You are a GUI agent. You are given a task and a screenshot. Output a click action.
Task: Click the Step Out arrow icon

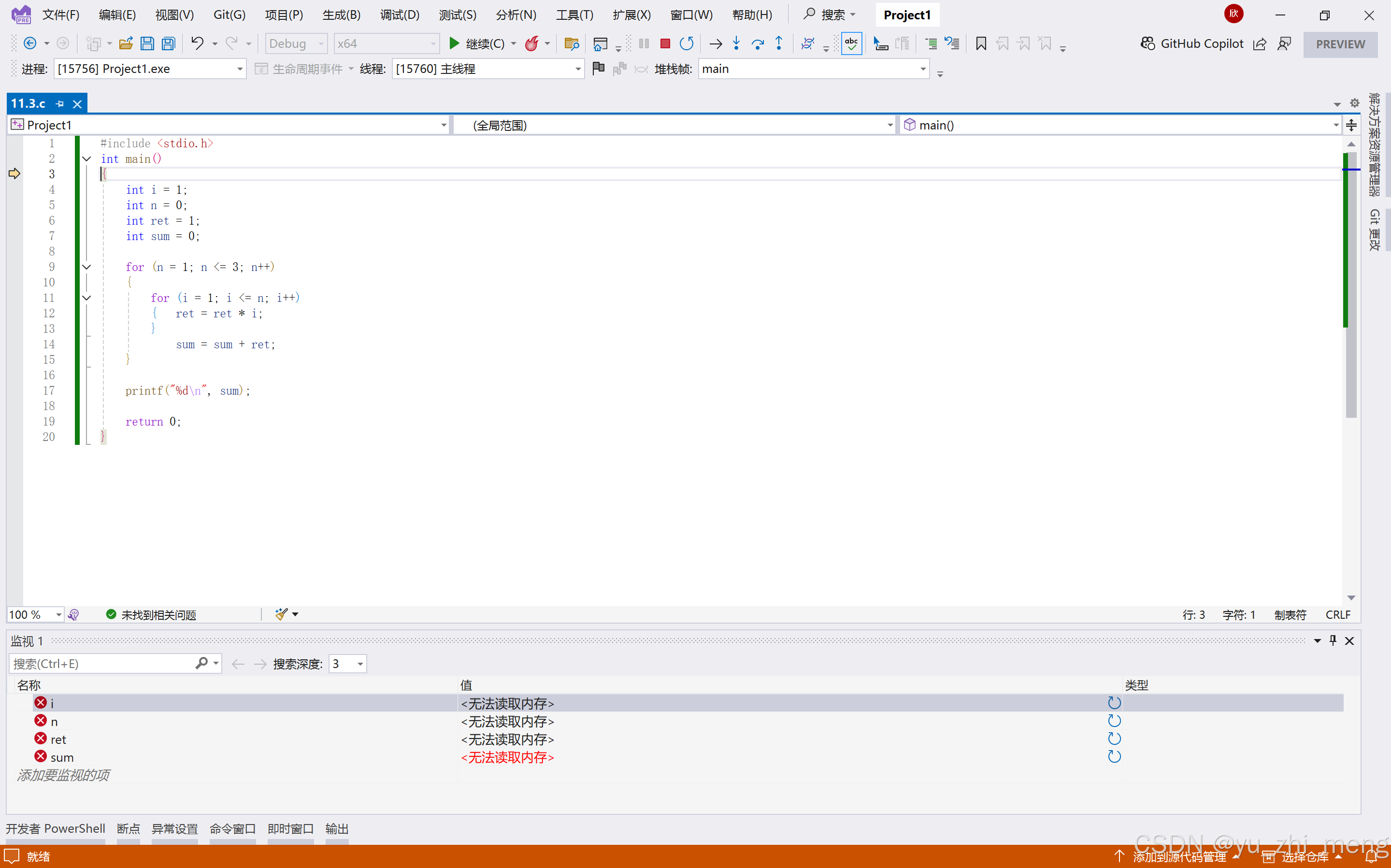(779, 43)
